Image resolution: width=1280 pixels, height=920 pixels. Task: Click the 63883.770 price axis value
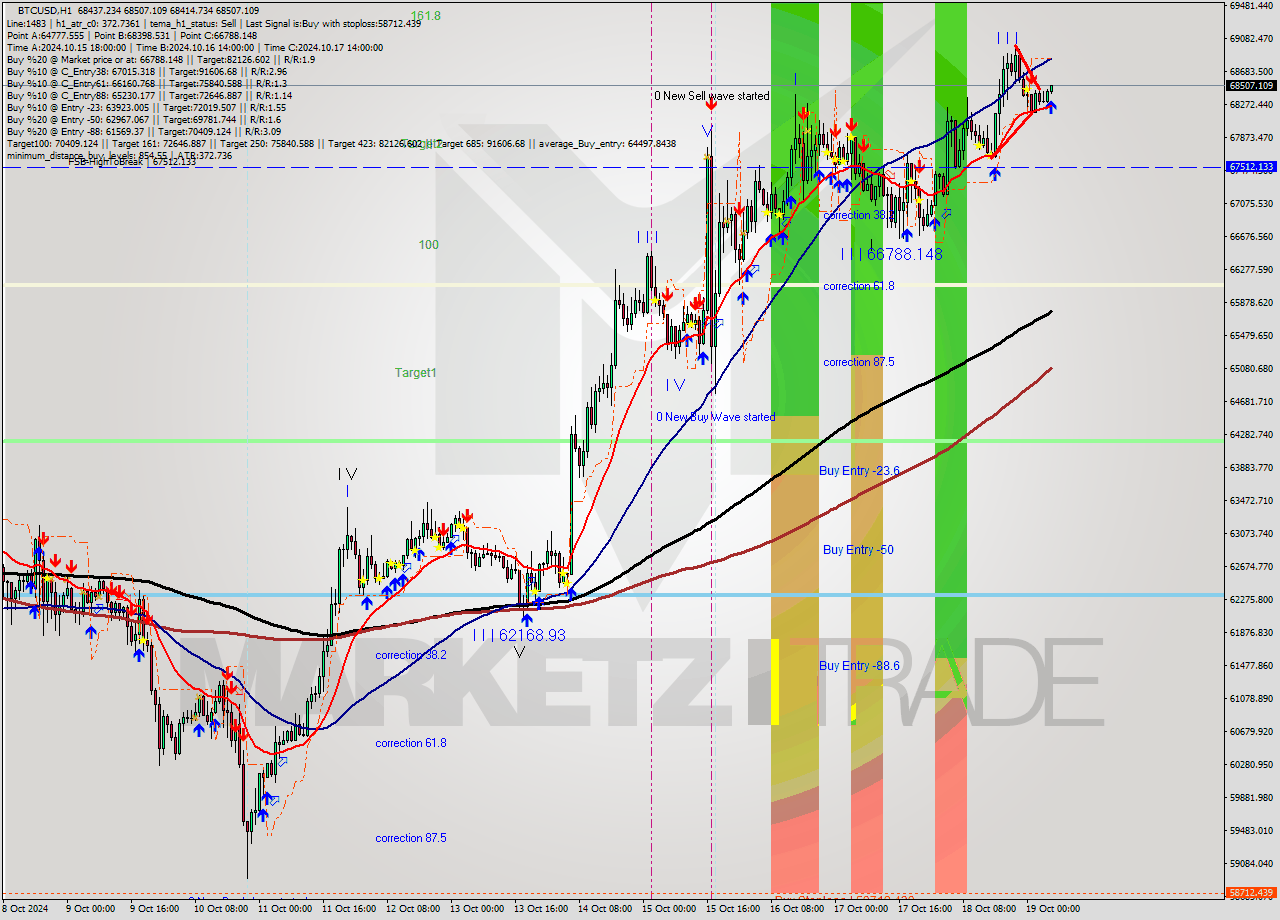(1250, 467)
